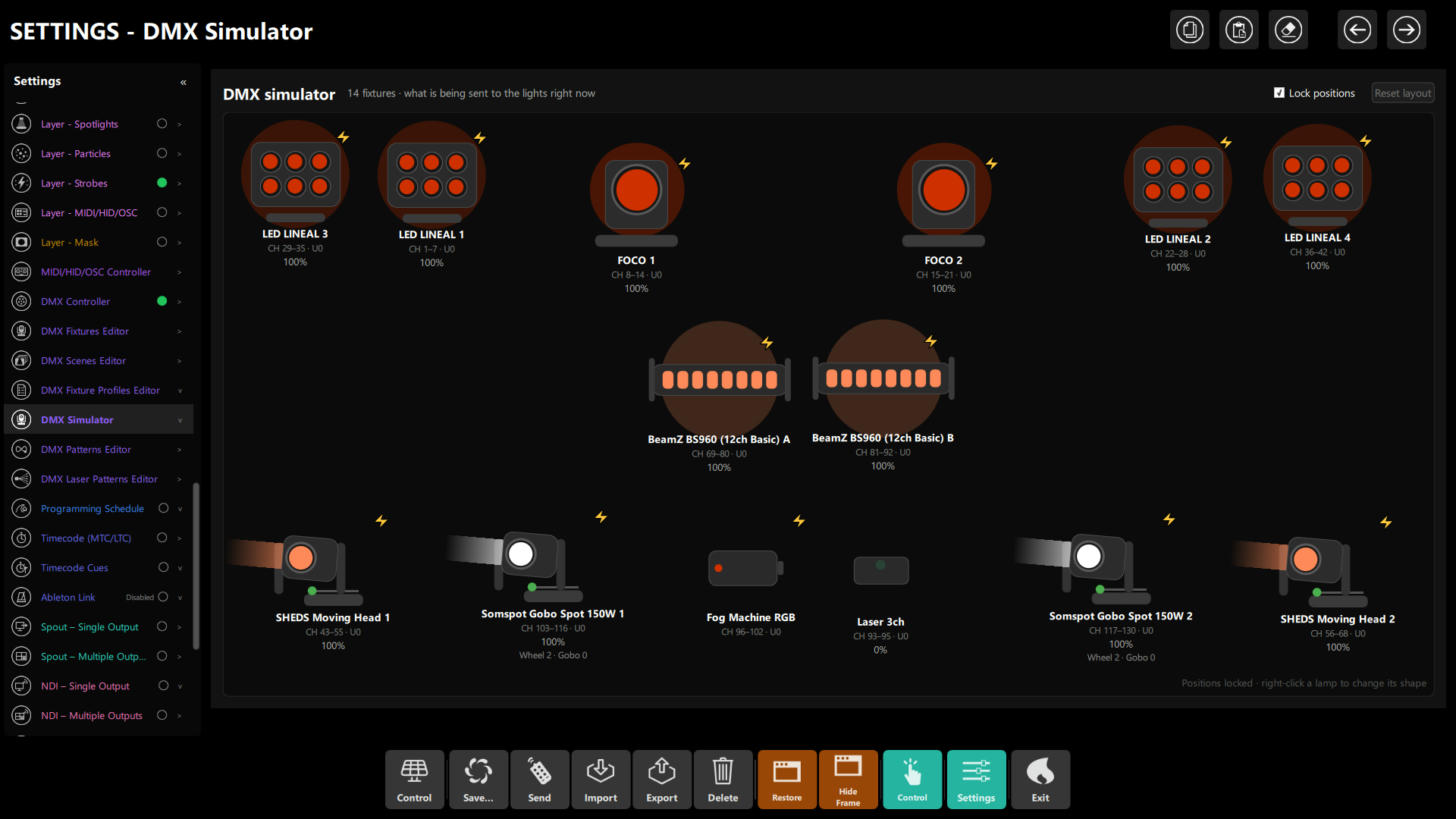Viewport: 1456px width, 819px height.
Task: Select the Fog Machine RGB fixture icon
Action: [745, 568]
